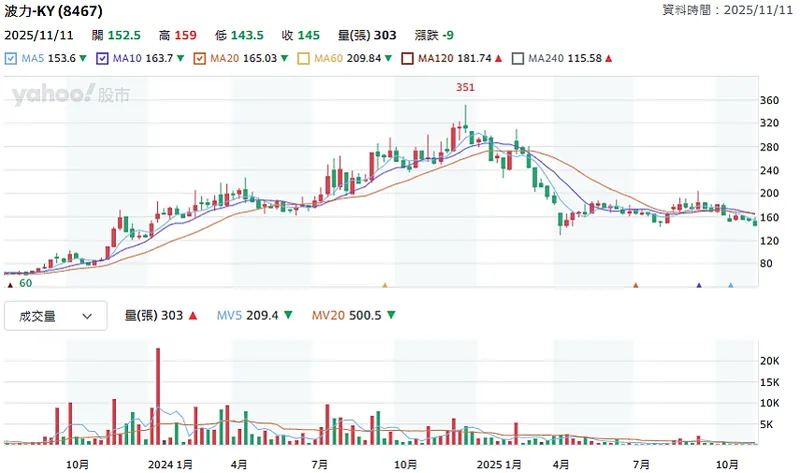Click the MA5 value 153.6

(62, 59)
